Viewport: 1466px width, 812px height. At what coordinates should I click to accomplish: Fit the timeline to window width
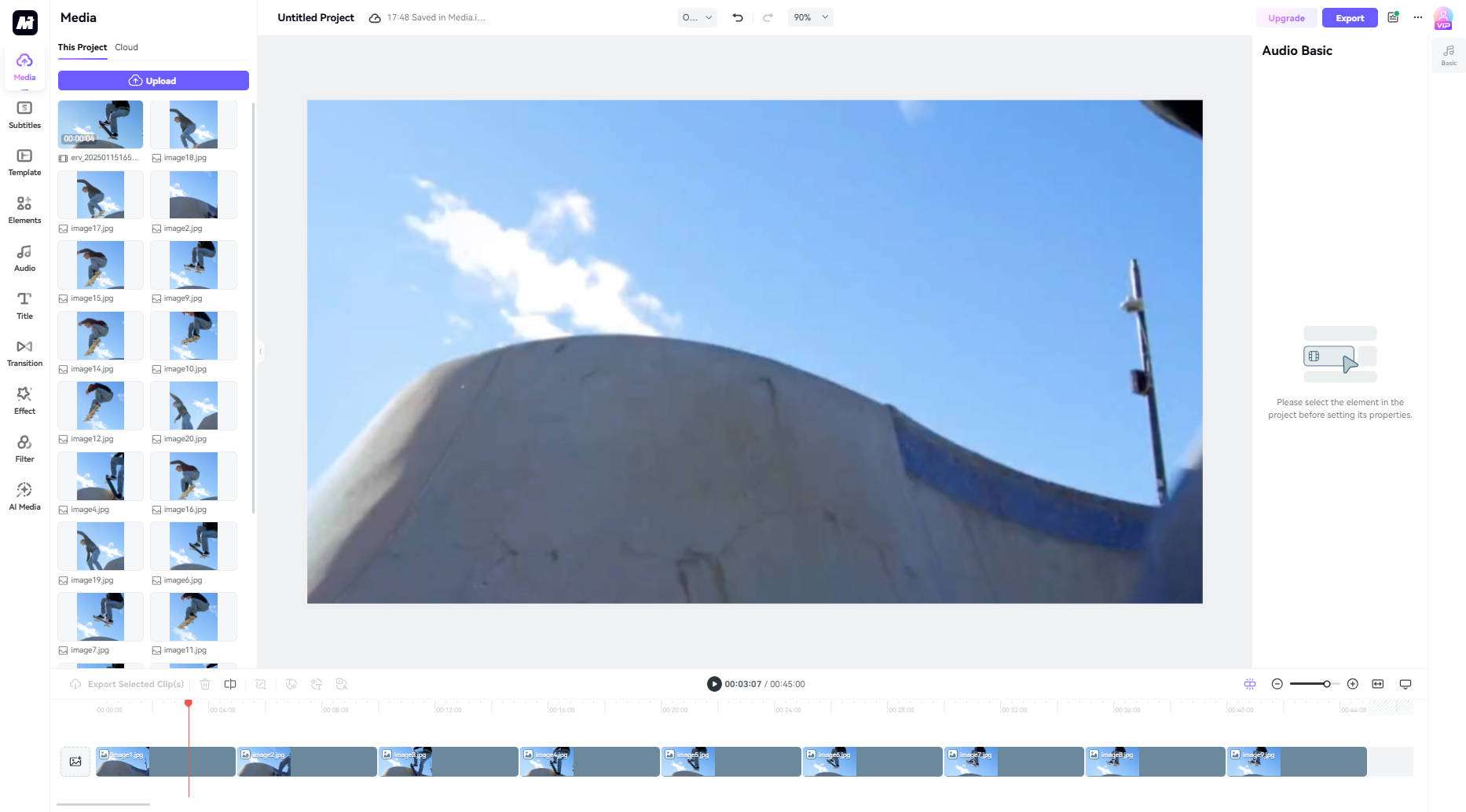(x=1378, y=684)
